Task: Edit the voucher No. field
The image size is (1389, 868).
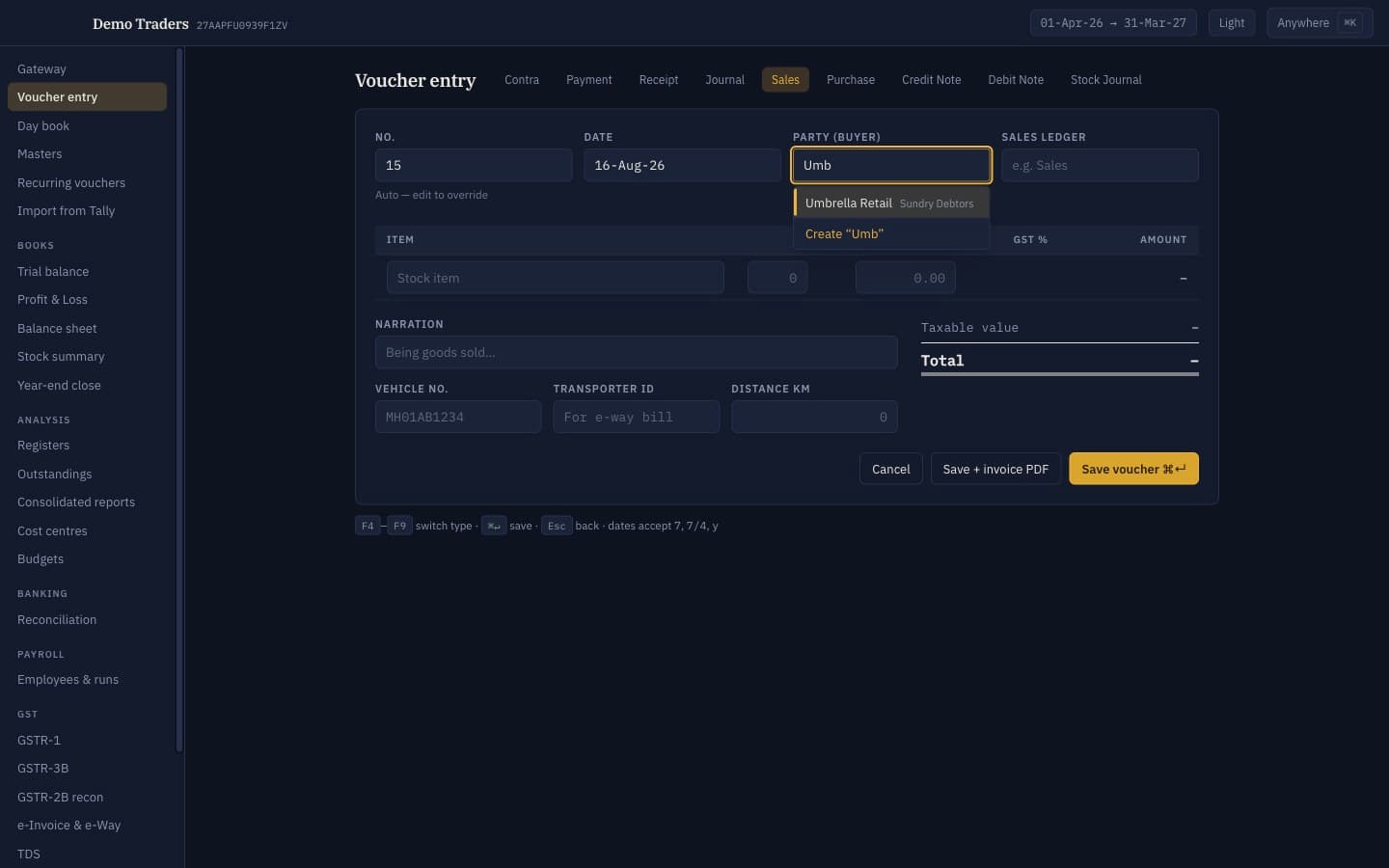Action: [474, 165]
